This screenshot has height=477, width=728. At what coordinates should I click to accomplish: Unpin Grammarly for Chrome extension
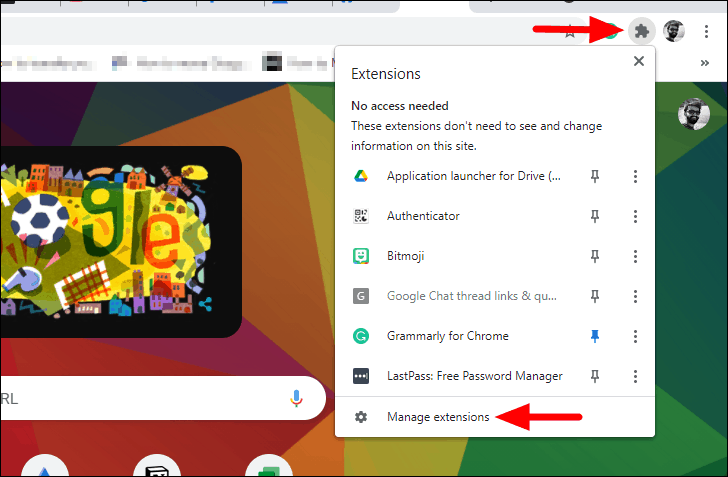pyautogui.click(x=595, y=336)
